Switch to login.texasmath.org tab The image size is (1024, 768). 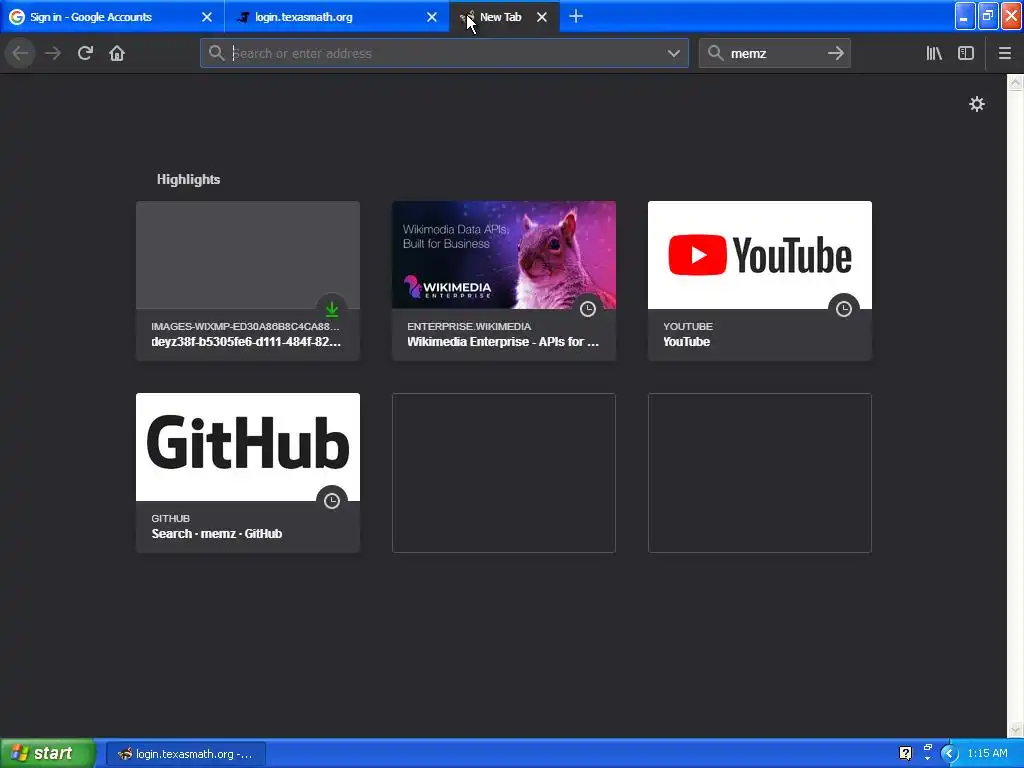[x=337, y=17]
